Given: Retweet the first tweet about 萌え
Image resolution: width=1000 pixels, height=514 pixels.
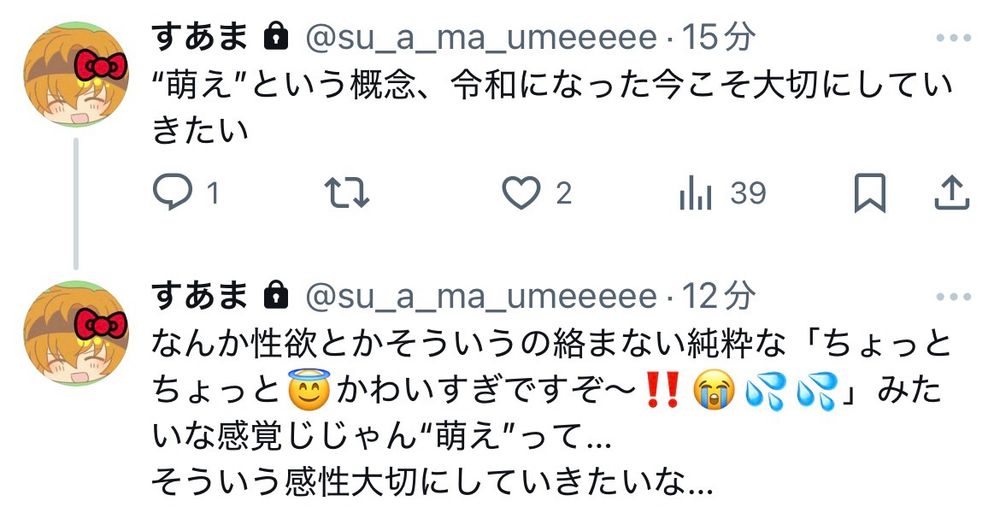Looking at the screenshot, I should pos(347,193).
